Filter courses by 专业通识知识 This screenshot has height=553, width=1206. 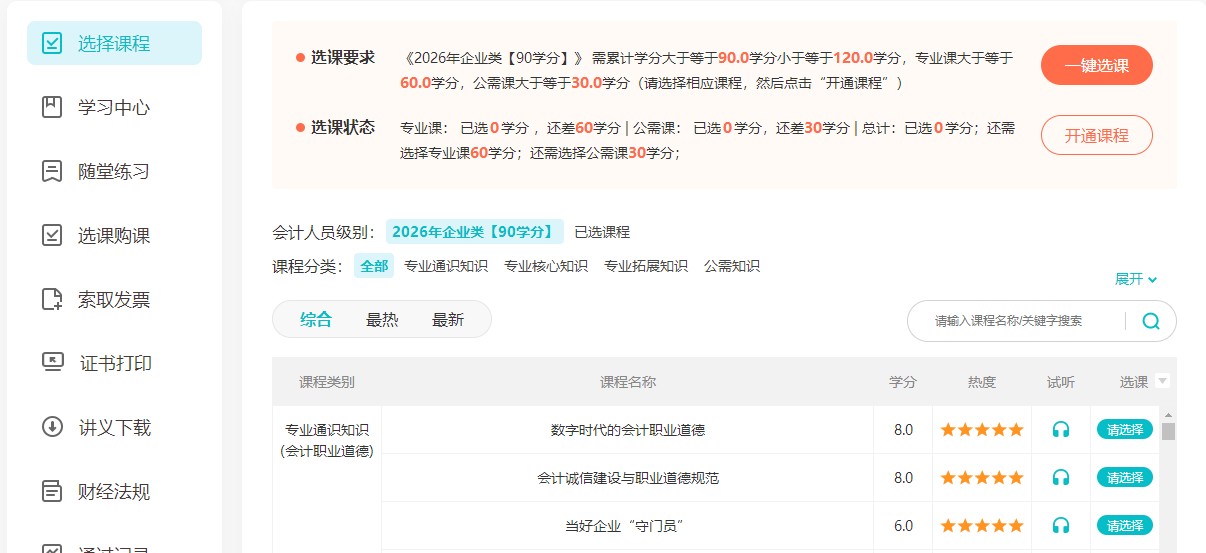[446, 266]
